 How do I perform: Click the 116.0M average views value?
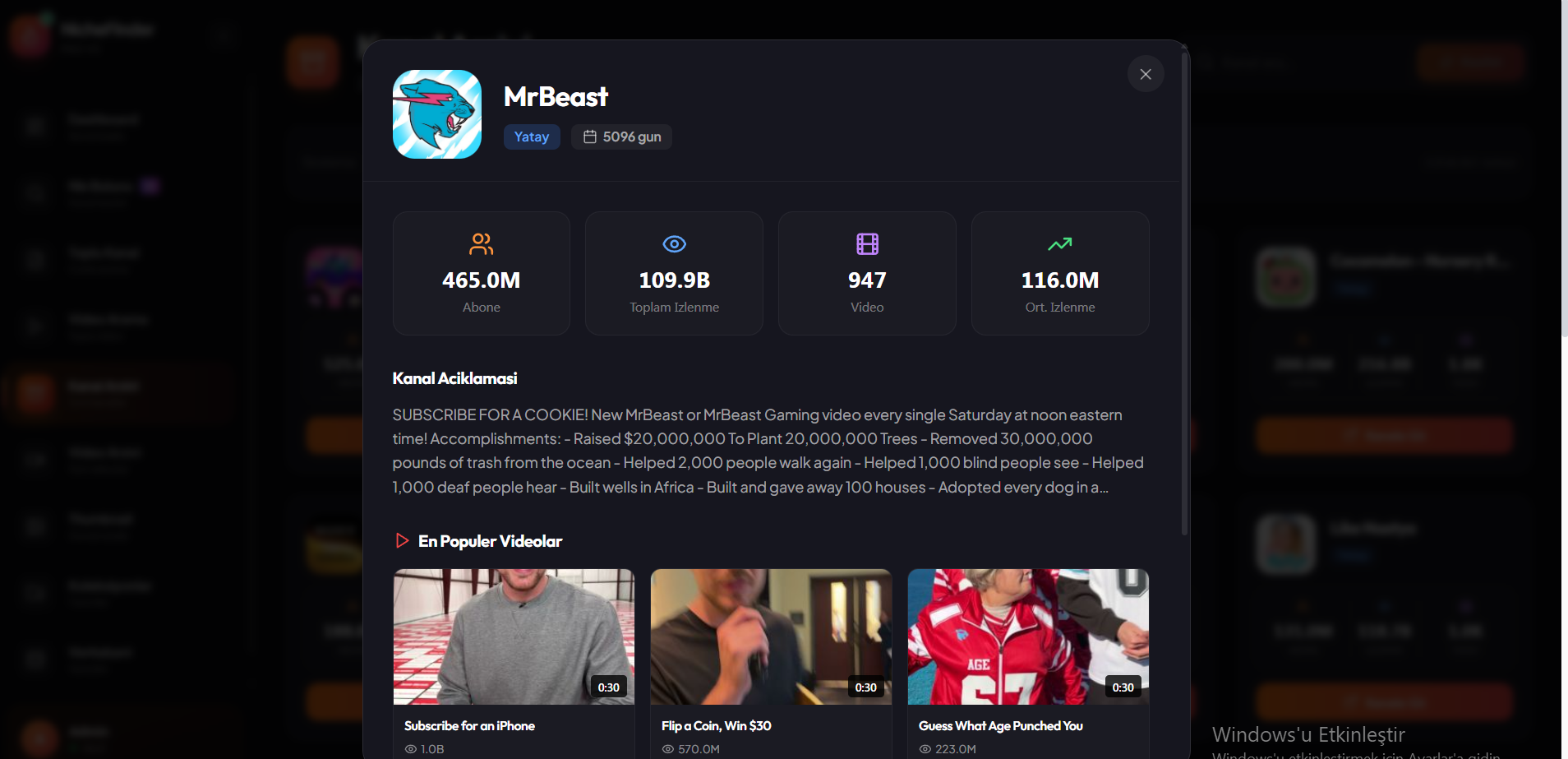tap(1060, 280)
